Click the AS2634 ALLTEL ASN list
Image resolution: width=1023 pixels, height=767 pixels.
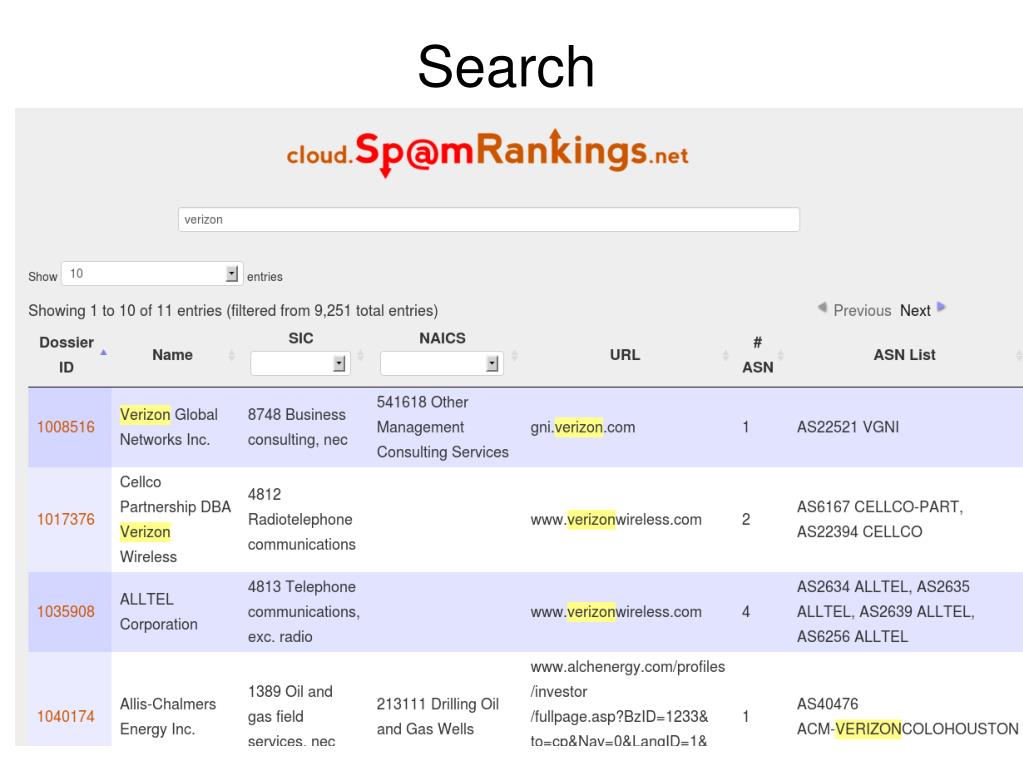885,612
